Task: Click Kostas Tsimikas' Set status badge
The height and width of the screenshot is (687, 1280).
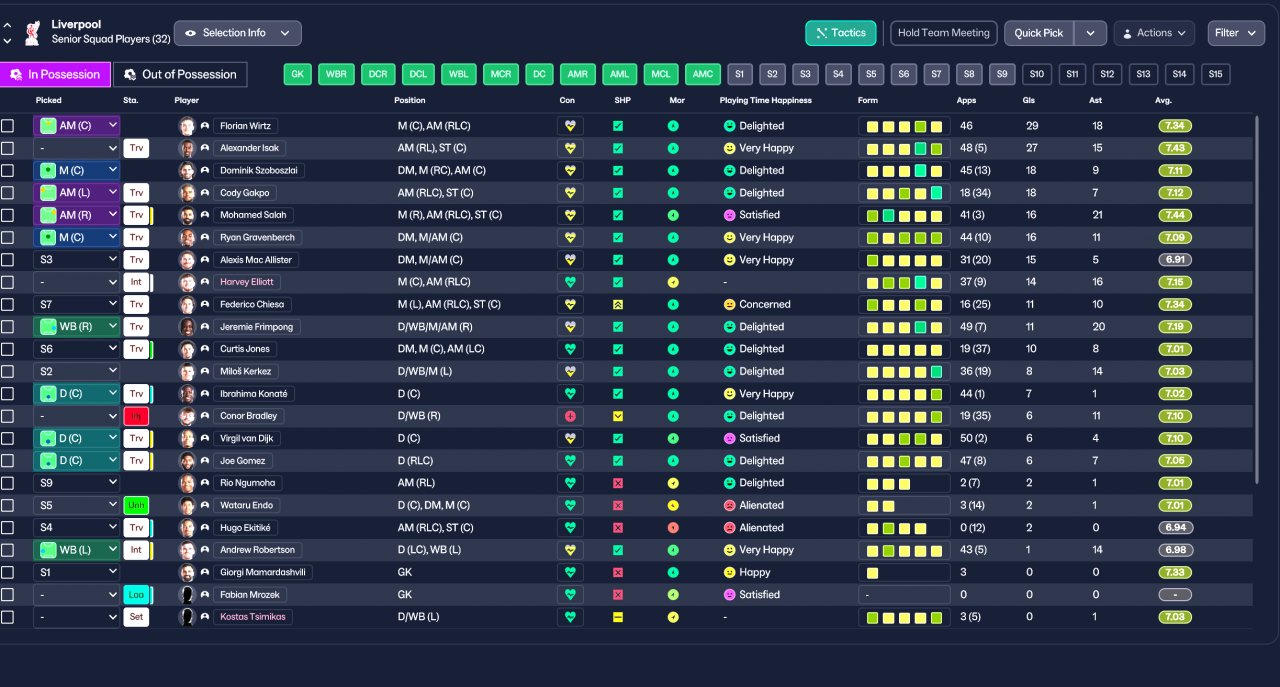Action: pyautogui.click(x=136, y=617)
